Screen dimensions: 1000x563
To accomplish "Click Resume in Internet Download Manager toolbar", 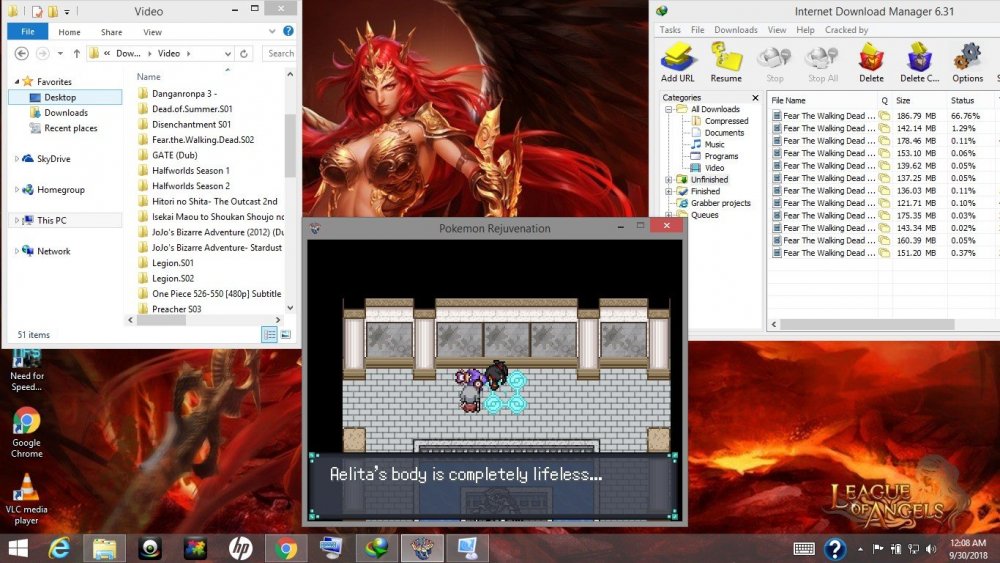I will pyautogui.click(x=726, y=62).
